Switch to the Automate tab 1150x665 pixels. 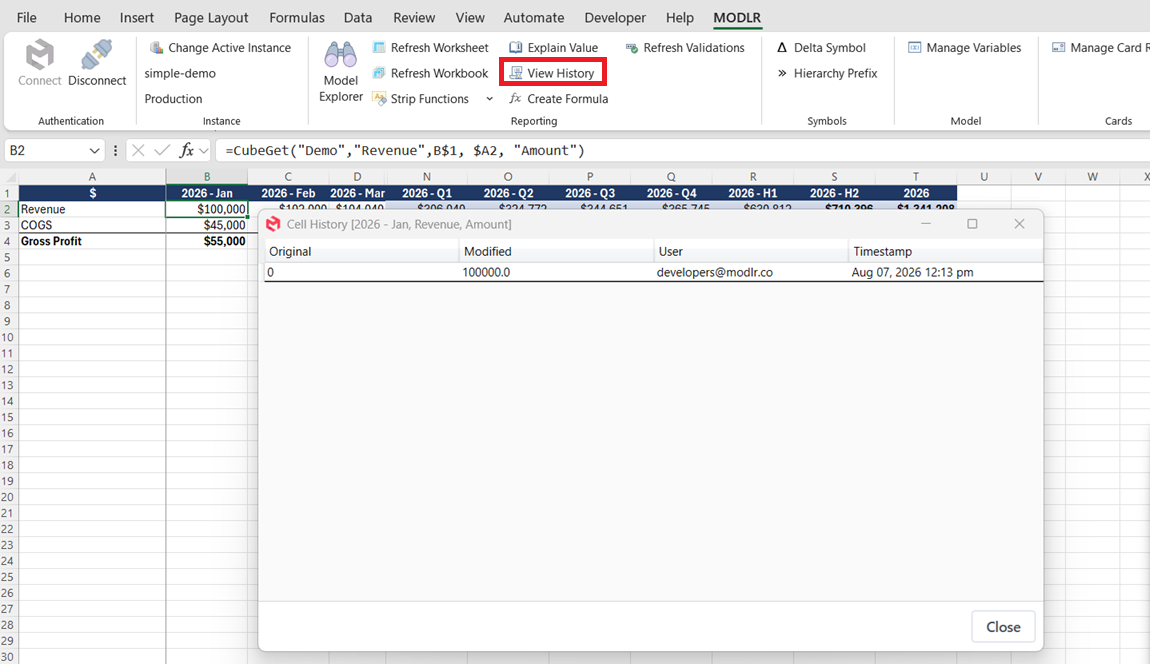pos(534,18)
